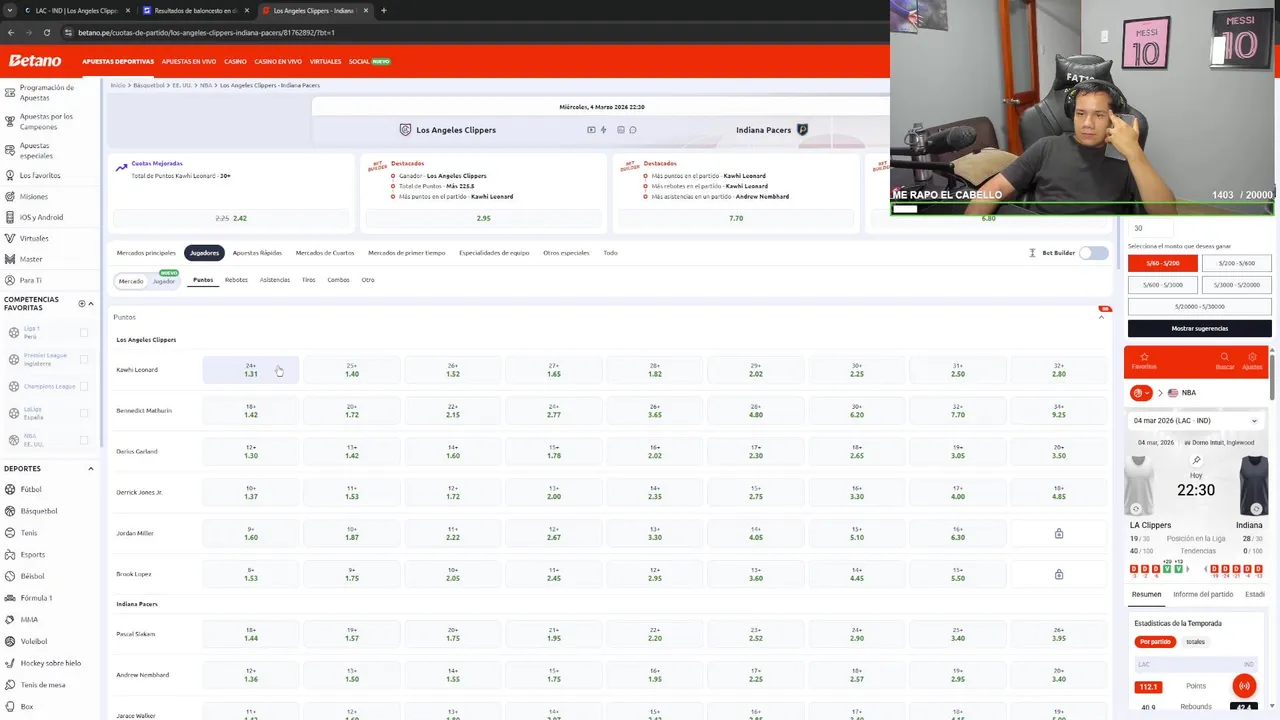
Task: Select the Asistencias sub-tab
Action: (275, 280)
